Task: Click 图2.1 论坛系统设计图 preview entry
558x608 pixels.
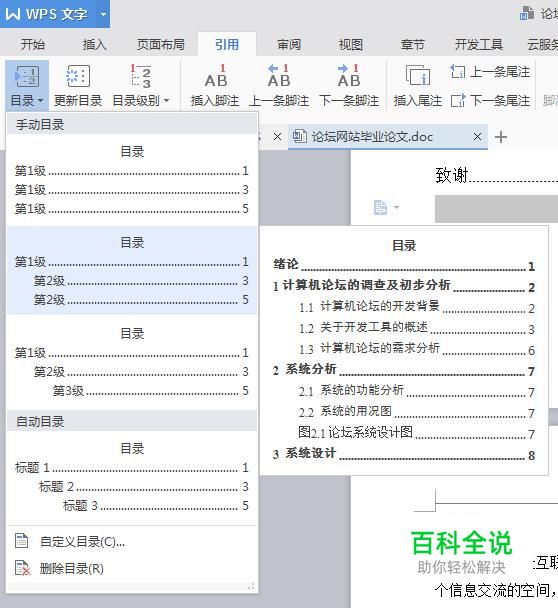Action: point(417,433)
